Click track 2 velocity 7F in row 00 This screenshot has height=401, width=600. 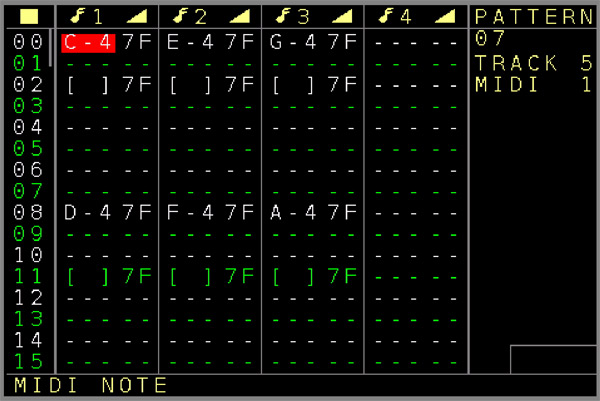tap(240, 42)
